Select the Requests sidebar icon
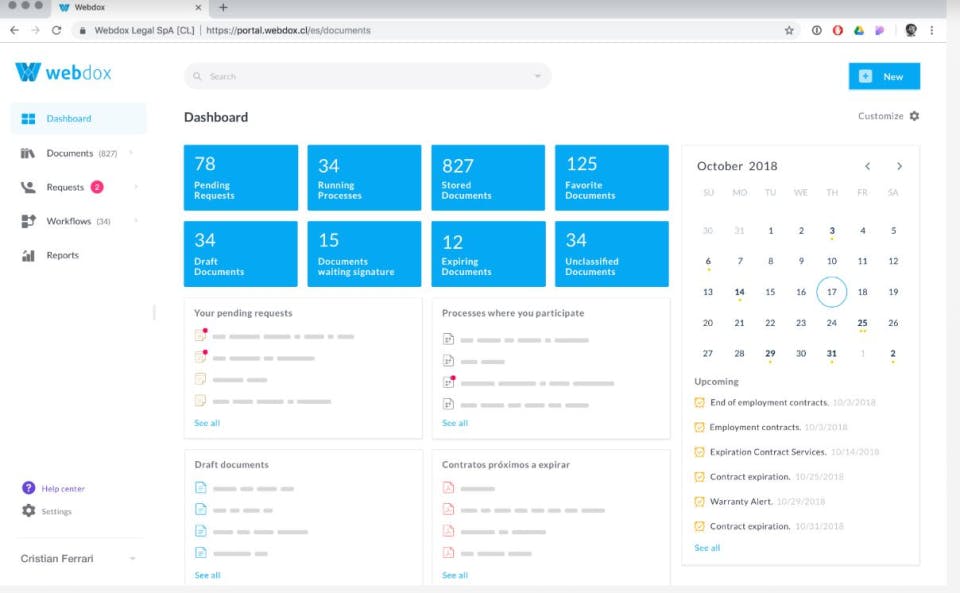The height and width of the screenshot is (593, 960). click(29, 187)
